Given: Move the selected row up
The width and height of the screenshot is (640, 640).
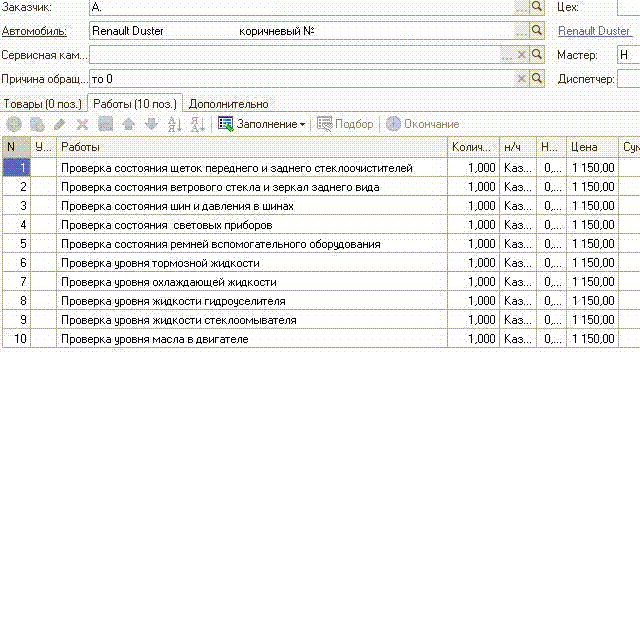Looking at the screenshot, I should (x=128, y=124).
